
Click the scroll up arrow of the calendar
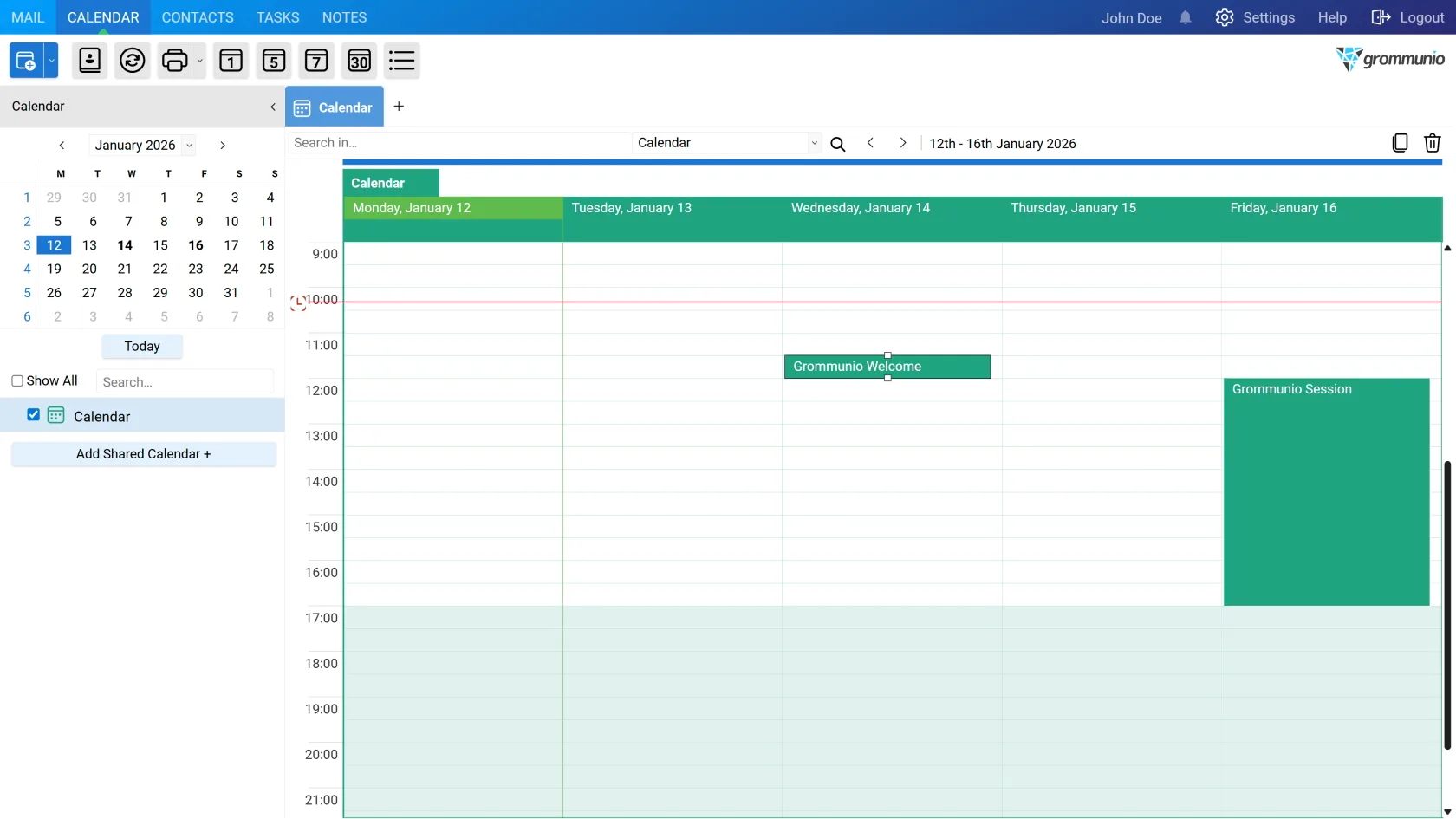(1447, 249)
